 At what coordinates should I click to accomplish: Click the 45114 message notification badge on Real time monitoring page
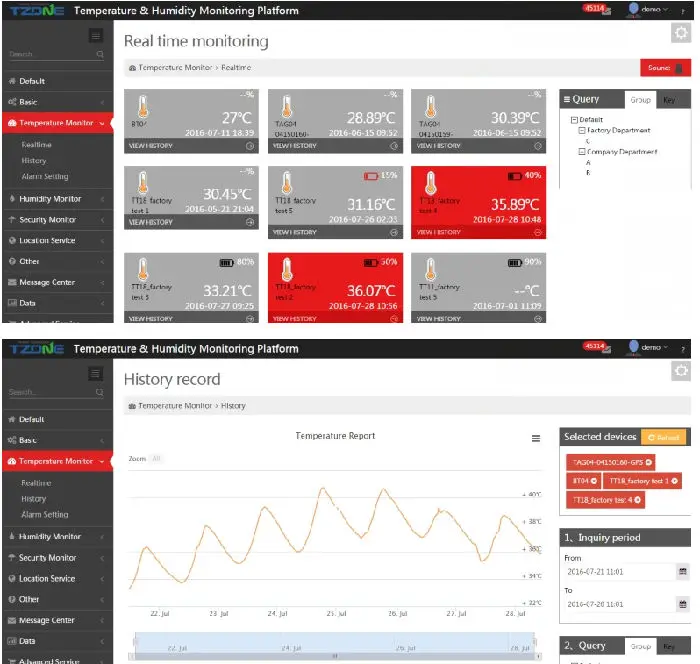click(594, 8)
